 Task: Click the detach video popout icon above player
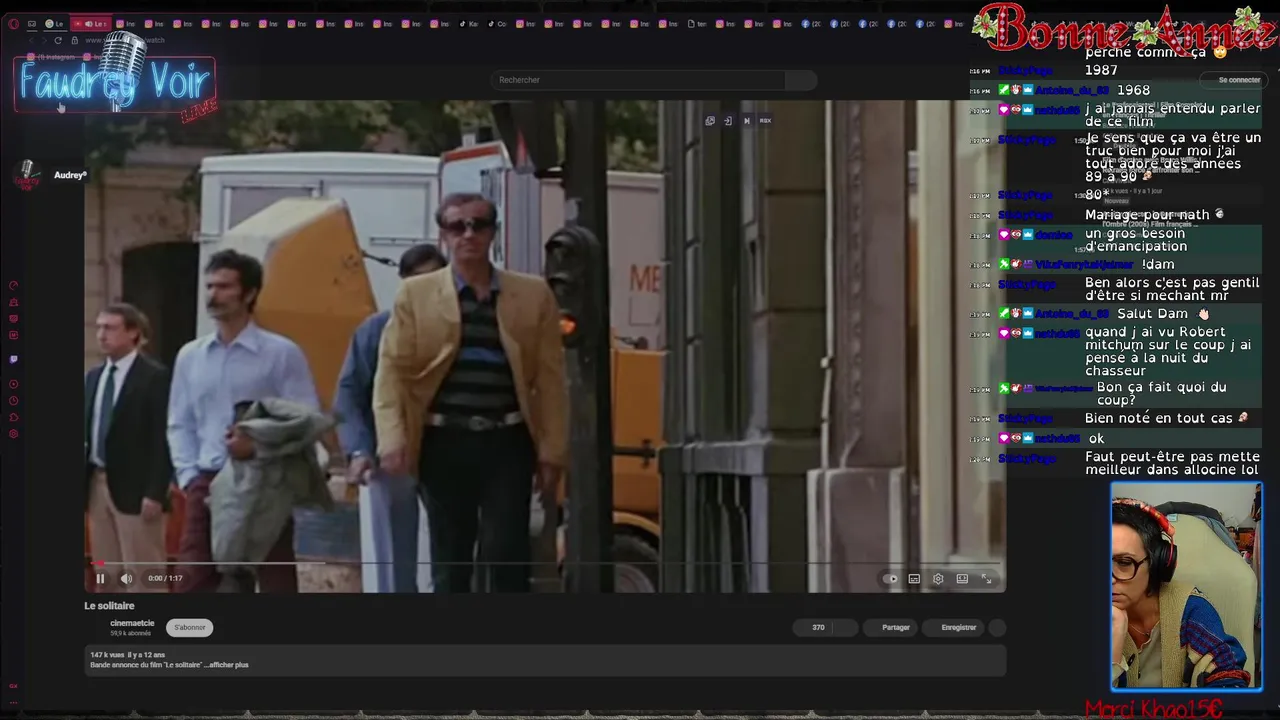coord(710,121)
